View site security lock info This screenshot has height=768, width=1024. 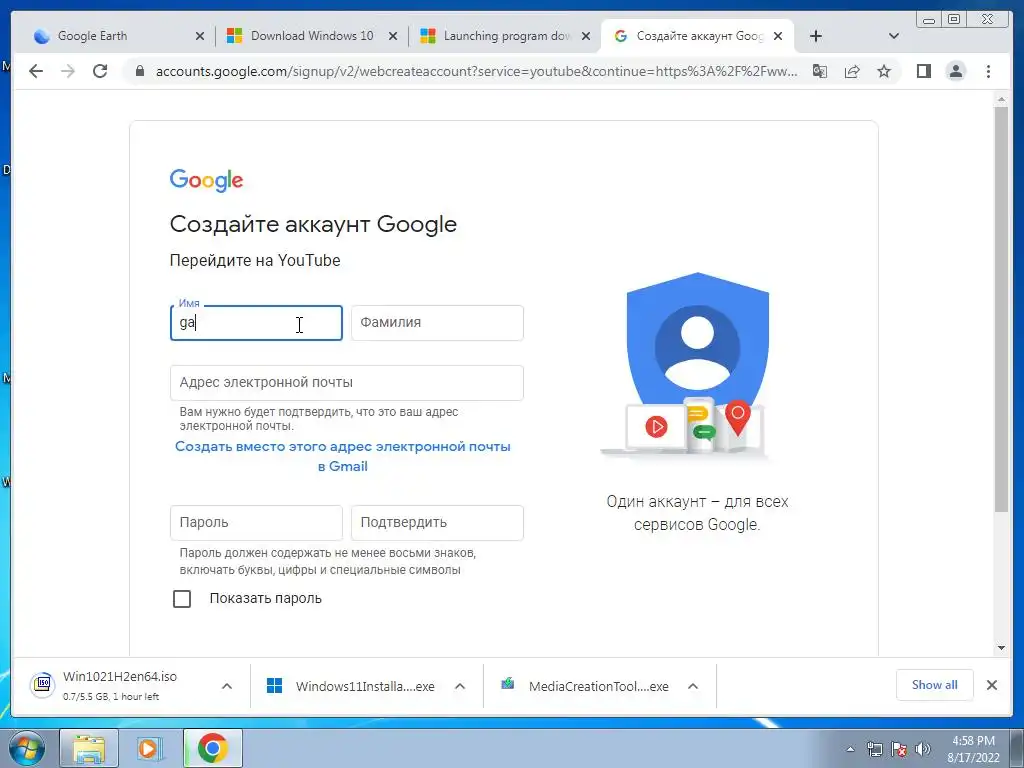[139, 71]
